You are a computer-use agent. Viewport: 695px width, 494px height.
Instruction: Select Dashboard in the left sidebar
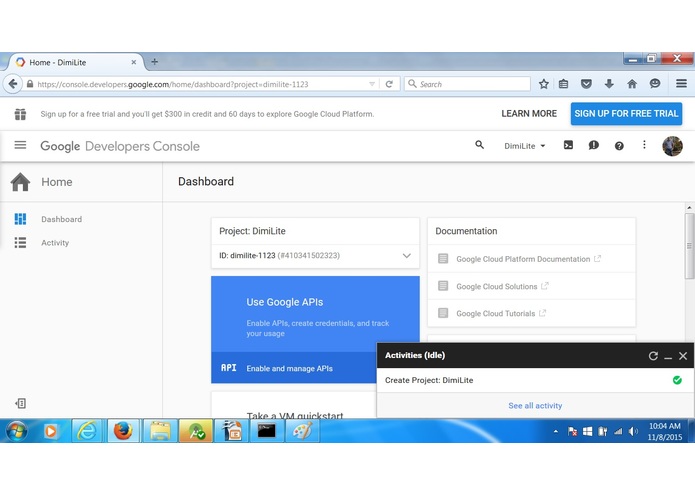click(62, 219)
